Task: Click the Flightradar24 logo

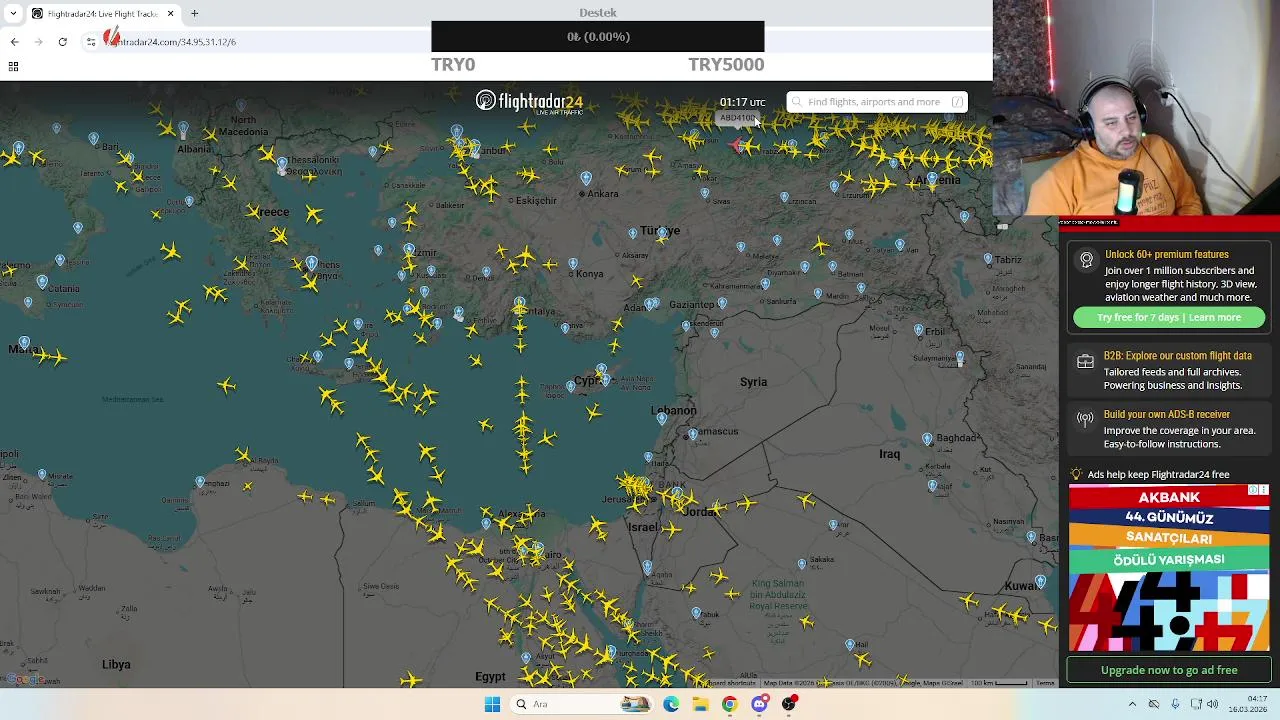Action: pyautogui.click(x=529, y=102)
